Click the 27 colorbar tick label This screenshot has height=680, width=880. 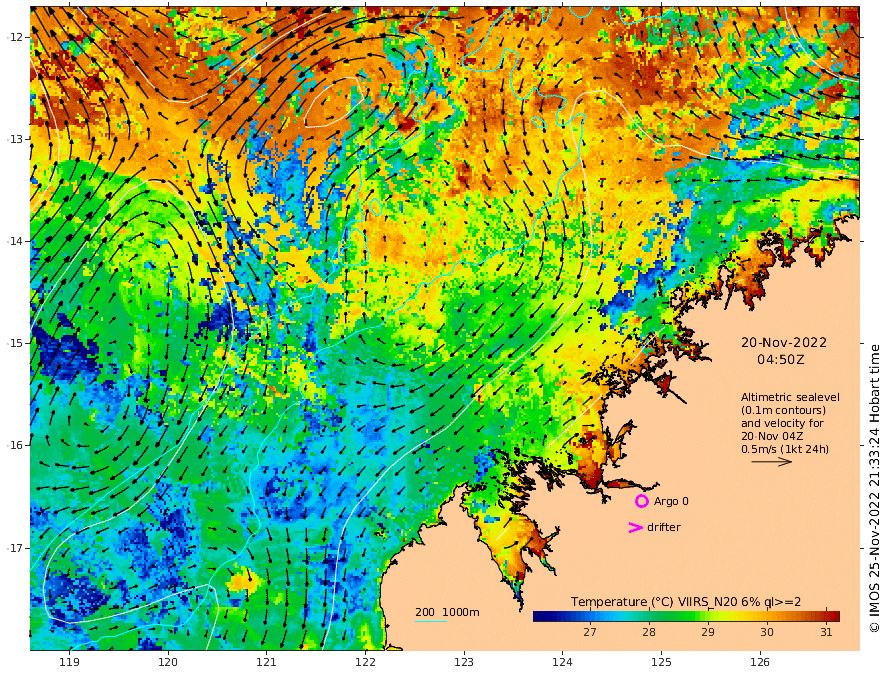click(x=589, y=632)
